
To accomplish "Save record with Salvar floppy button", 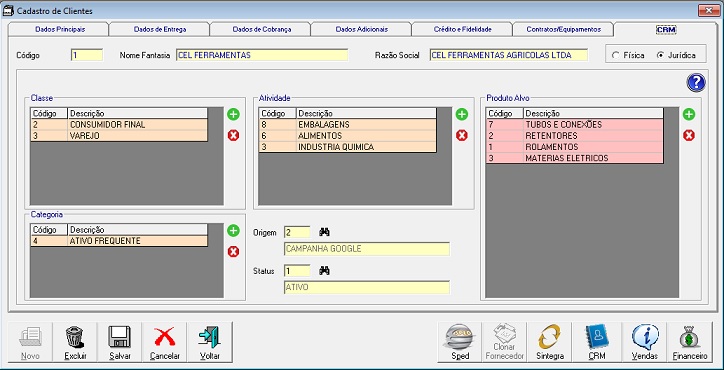I will [x=120, y=343].
